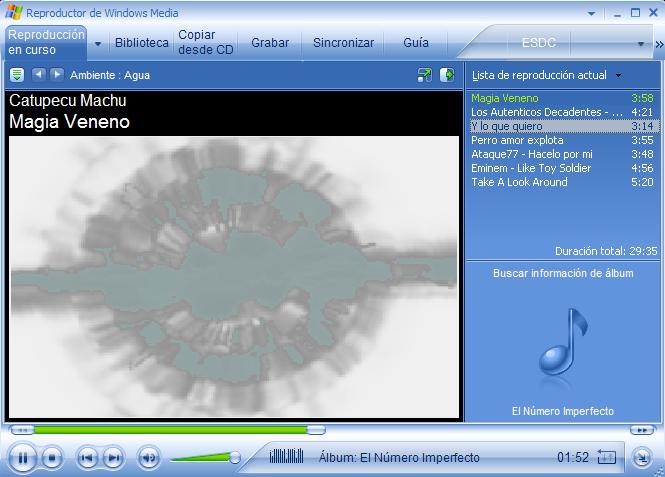Click the Windows Media Player logo icon
The image size is (665, 477).
14,13
